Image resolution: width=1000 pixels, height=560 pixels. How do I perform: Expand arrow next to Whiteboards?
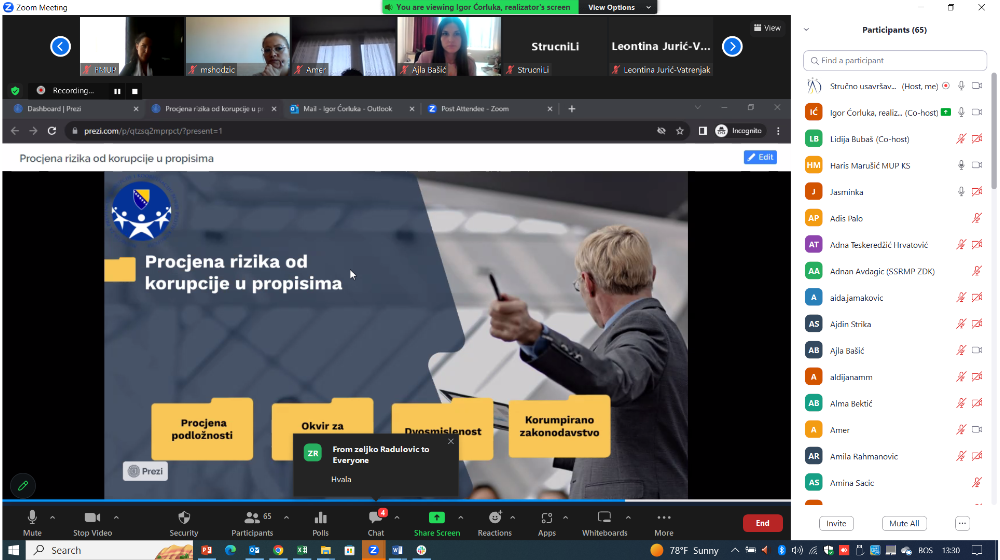[628, 517]
